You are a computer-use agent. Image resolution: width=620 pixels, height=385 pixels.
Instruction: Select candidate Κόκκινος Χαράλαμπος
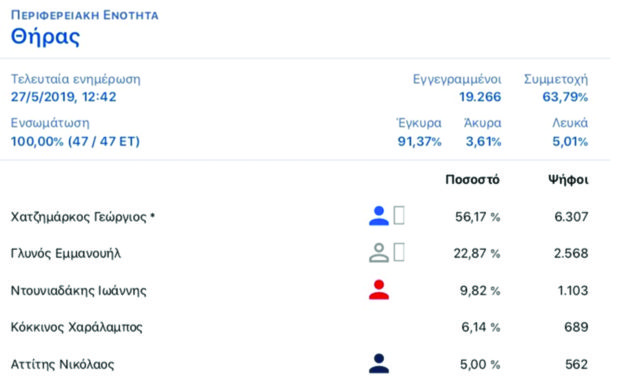tap(76, 327)
